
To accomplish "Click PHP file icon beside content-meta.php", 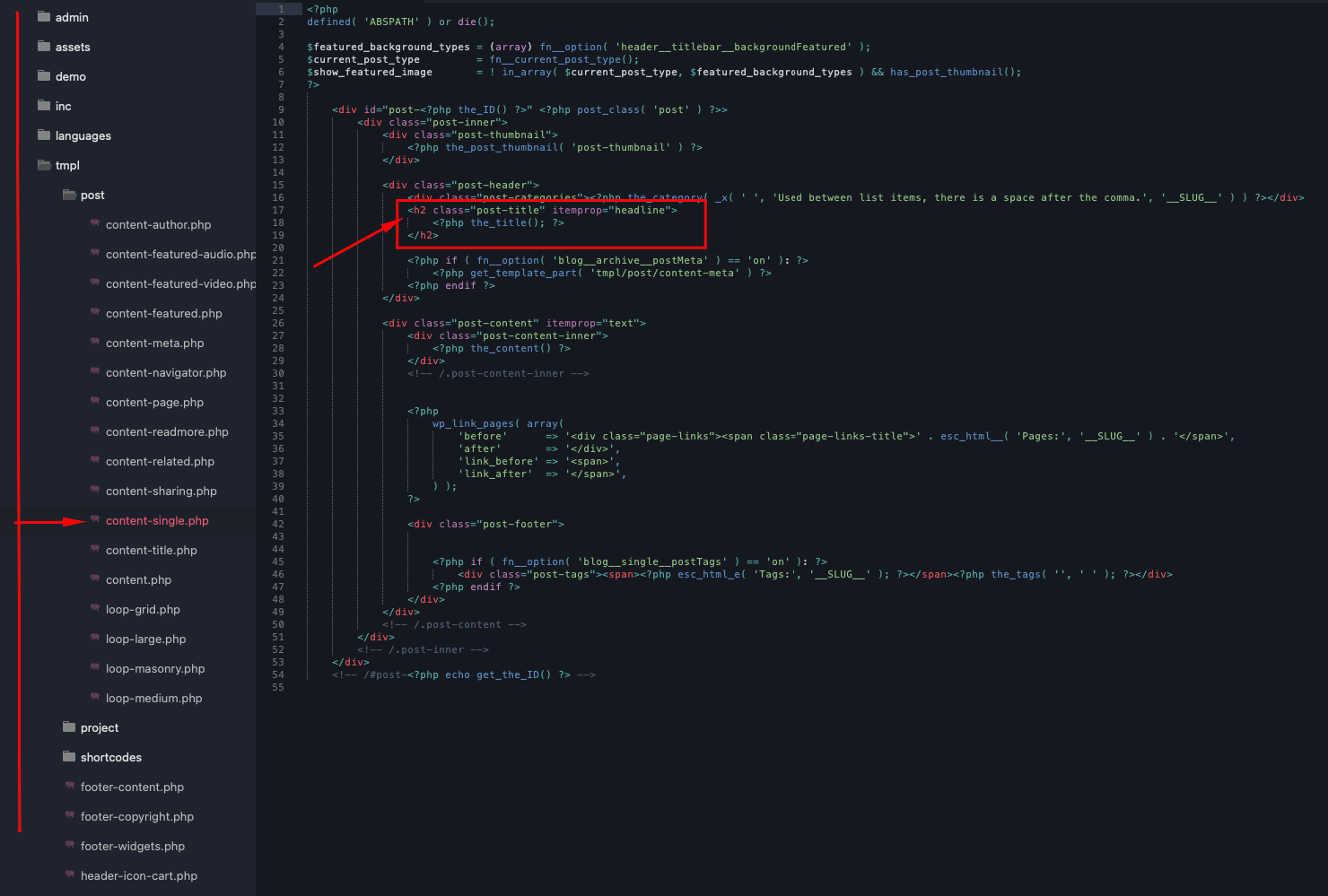I will pos(95,343).
